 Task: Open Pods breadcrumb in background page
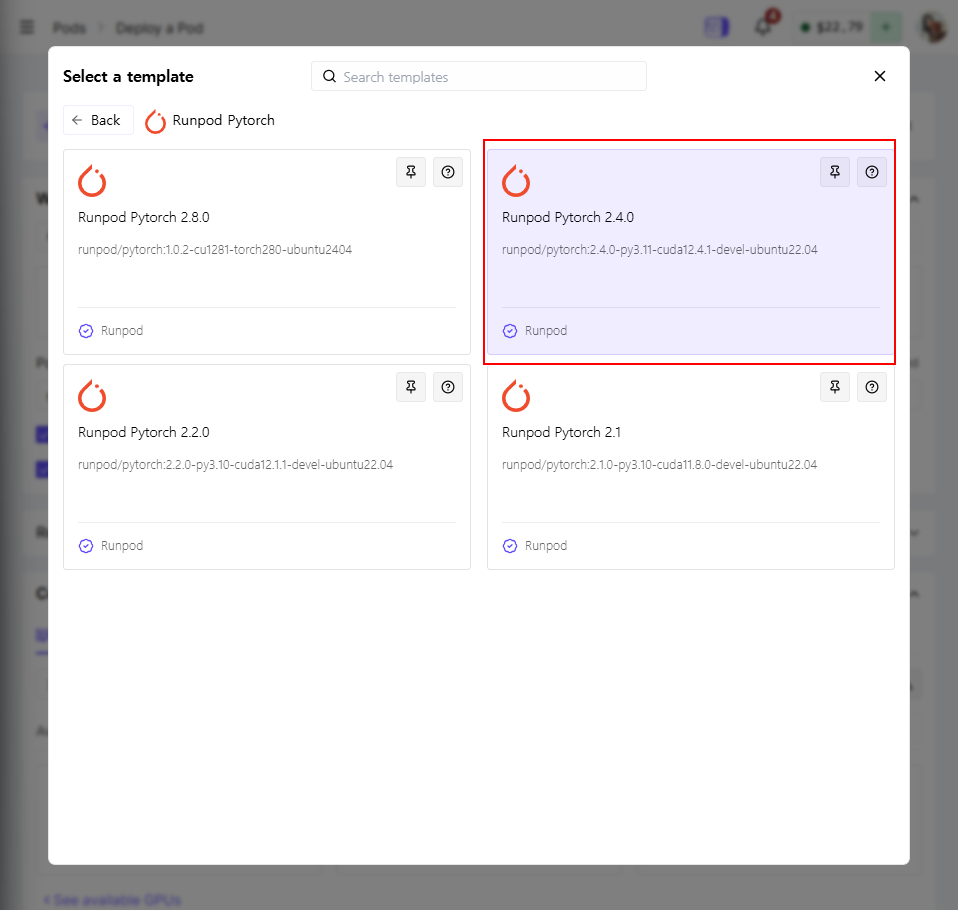(x=69, y=28)
